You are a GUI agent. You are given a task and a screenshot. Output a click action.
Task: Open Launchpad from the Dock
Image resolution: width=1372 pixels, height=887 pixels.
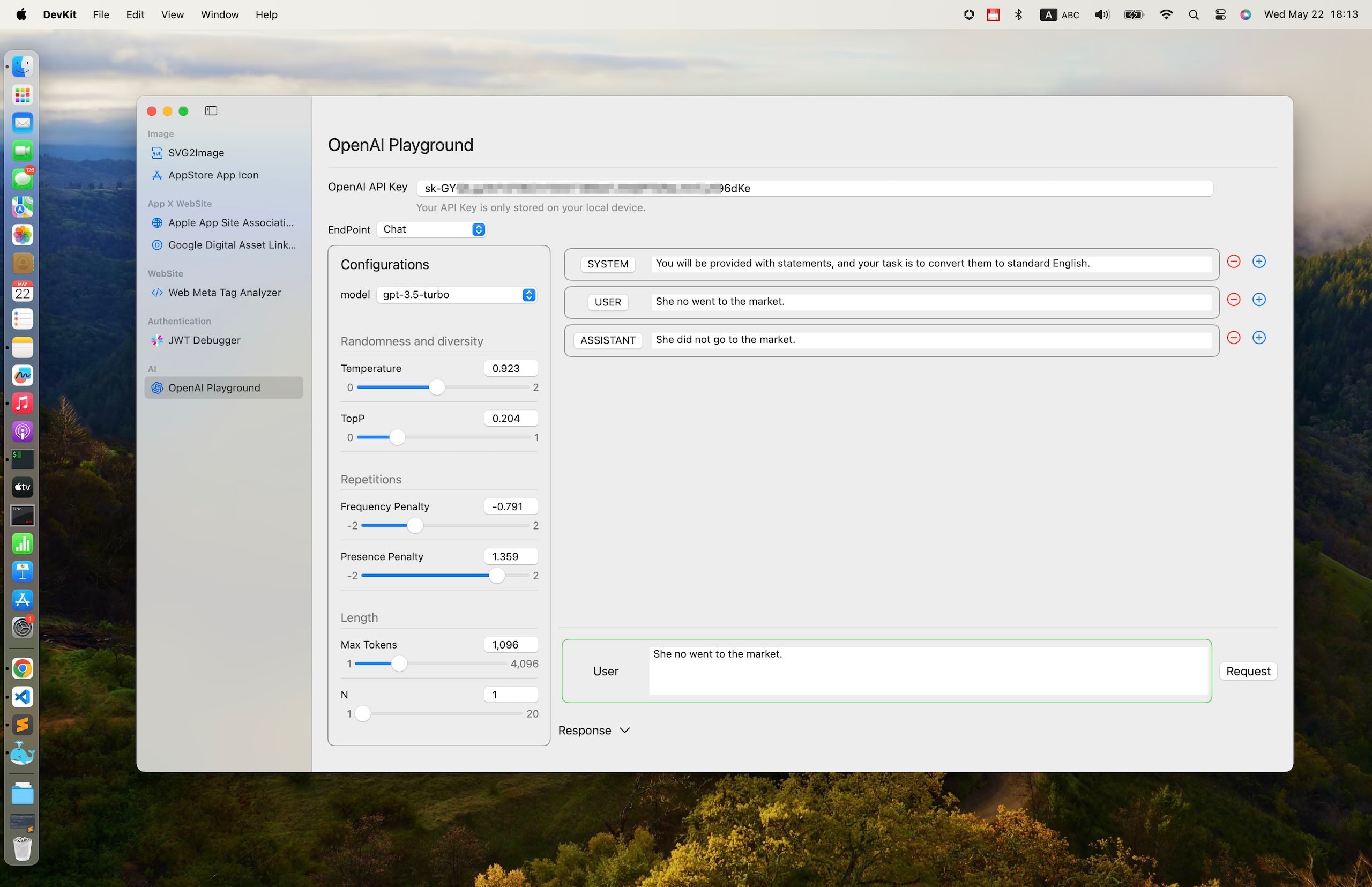(x=23, y=94)
